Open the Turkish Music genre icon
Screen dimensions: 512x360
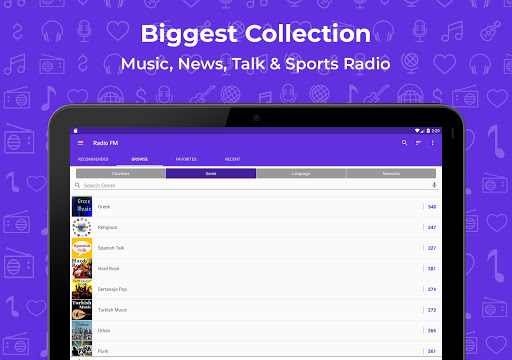pyautogui.click(x=82, y=310)
